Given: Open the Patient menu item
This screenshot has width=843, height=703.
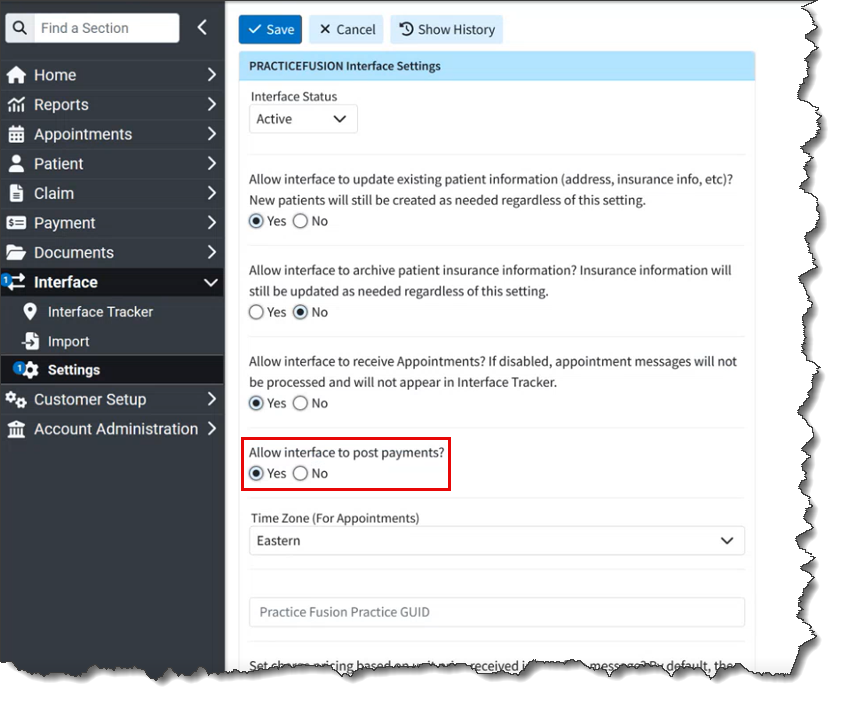Looking at the screenshot, I should 112,163.
